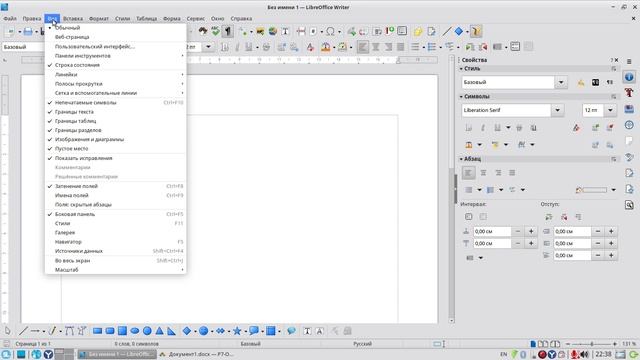Increase spacing above paragraph plus button
This screenshot has height=360, width=640.
531,231
